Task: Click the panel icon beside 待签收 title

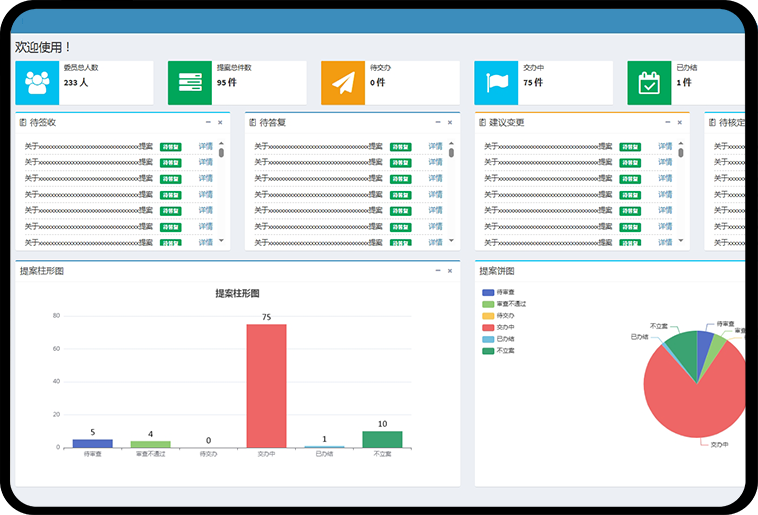Action: pyautogui.click(x=23, y=123)
